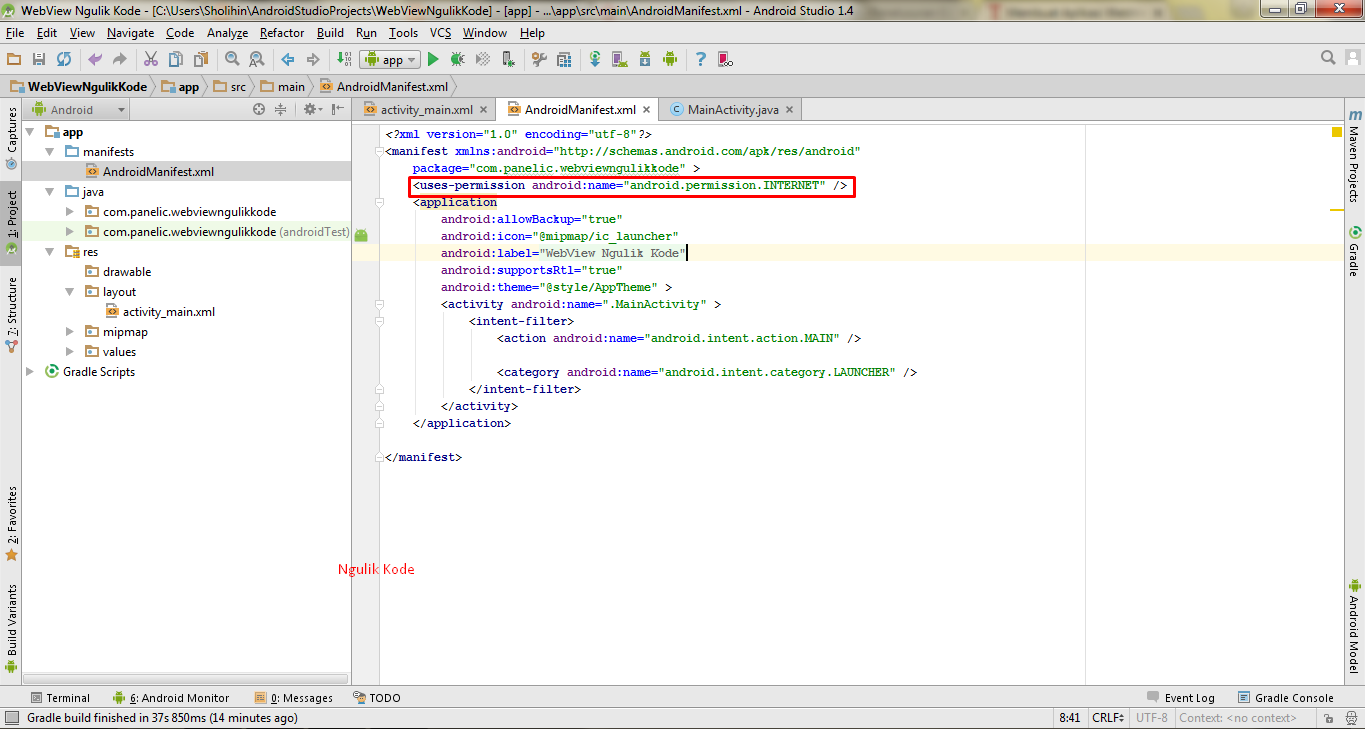
Task: Run the app with the green play icon
Action: 433,60
